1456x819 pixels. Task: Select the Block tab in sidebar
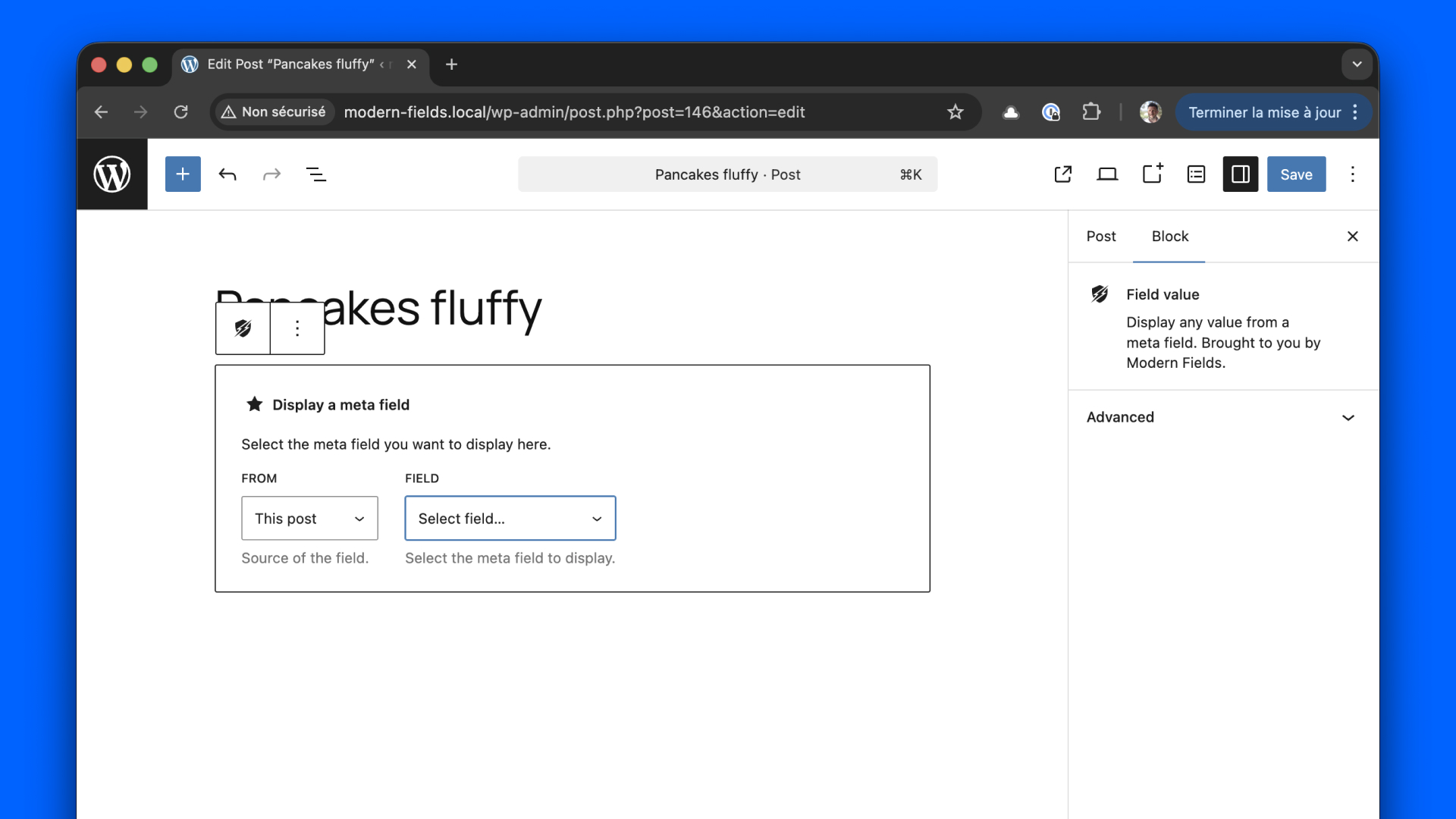tap(1169, 237)
